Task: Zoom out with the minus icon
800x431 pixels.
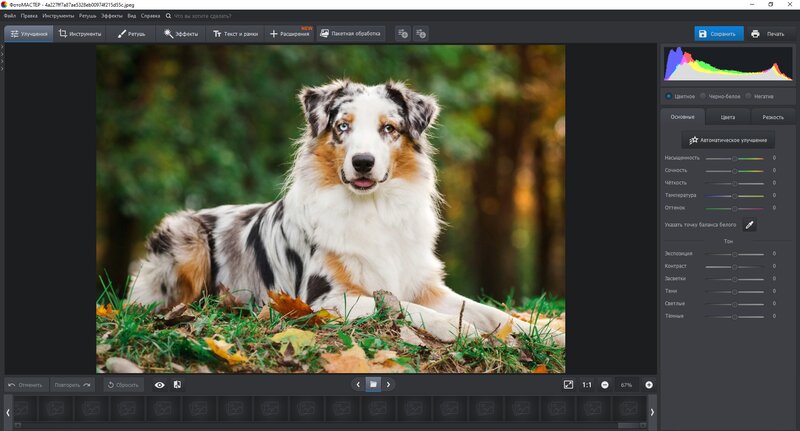Action: click(606, 384)
